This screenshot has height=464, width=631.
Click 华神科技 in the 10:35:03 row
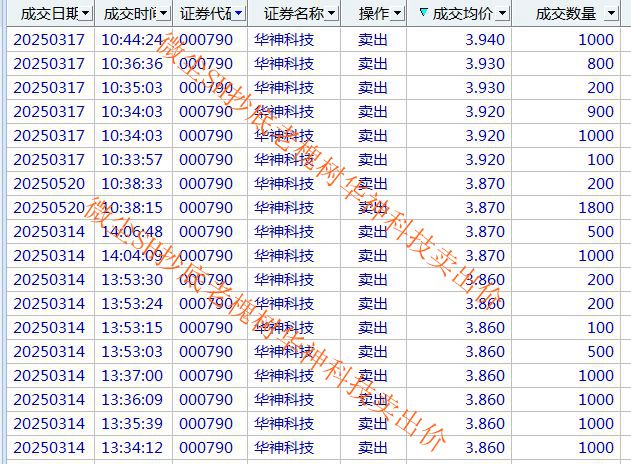(284, 88)
